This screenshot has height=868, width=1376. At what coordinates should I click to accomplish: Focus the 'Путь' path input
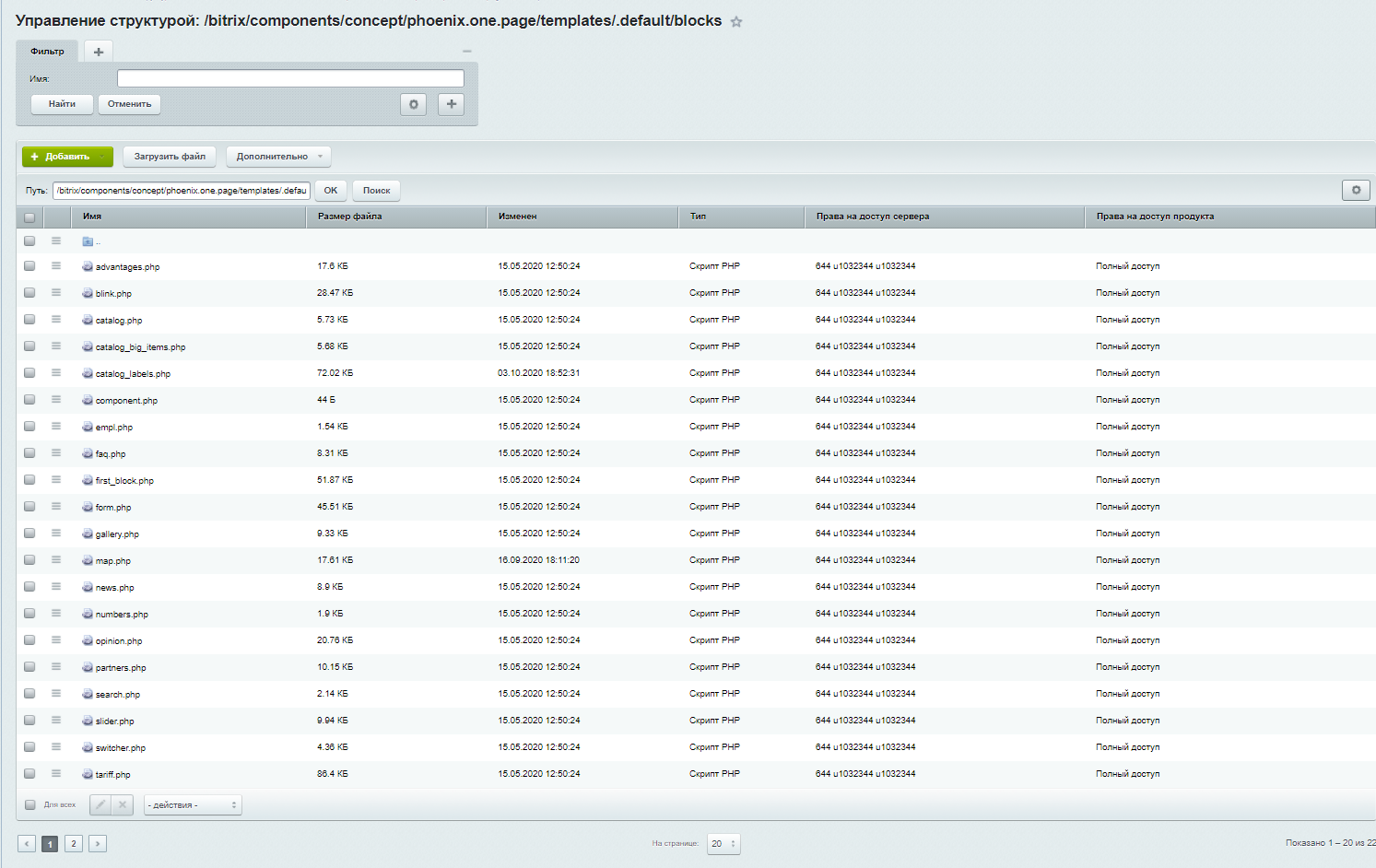point(182,191)
